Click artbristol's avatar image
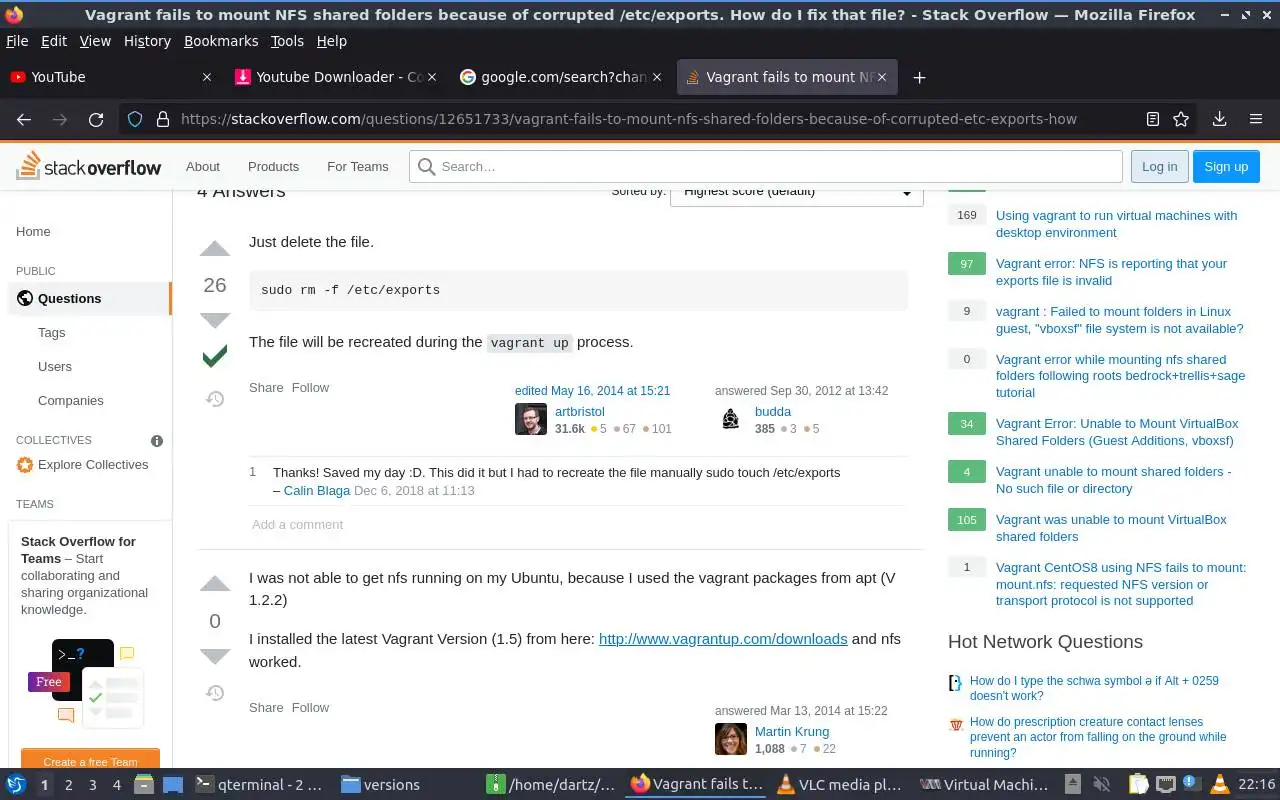This screenshot has height=800, width=1280. click(x=531, y=419)
